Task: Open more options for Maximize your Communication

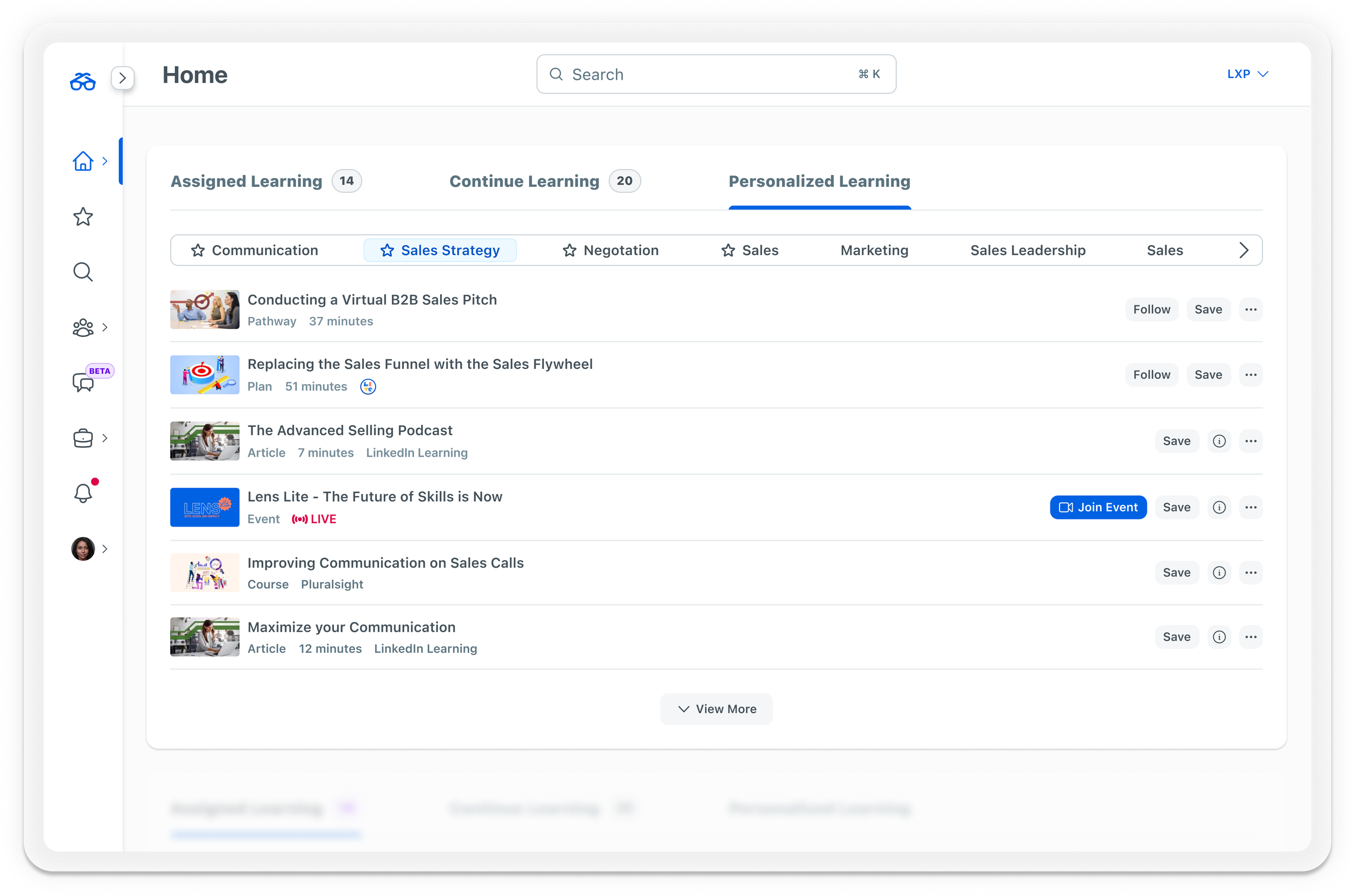Action: click(1250, 637)
